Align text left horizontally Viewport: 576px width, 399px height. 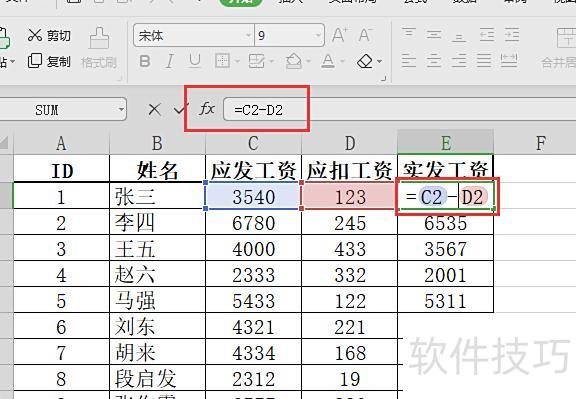[x=408, y=61]
